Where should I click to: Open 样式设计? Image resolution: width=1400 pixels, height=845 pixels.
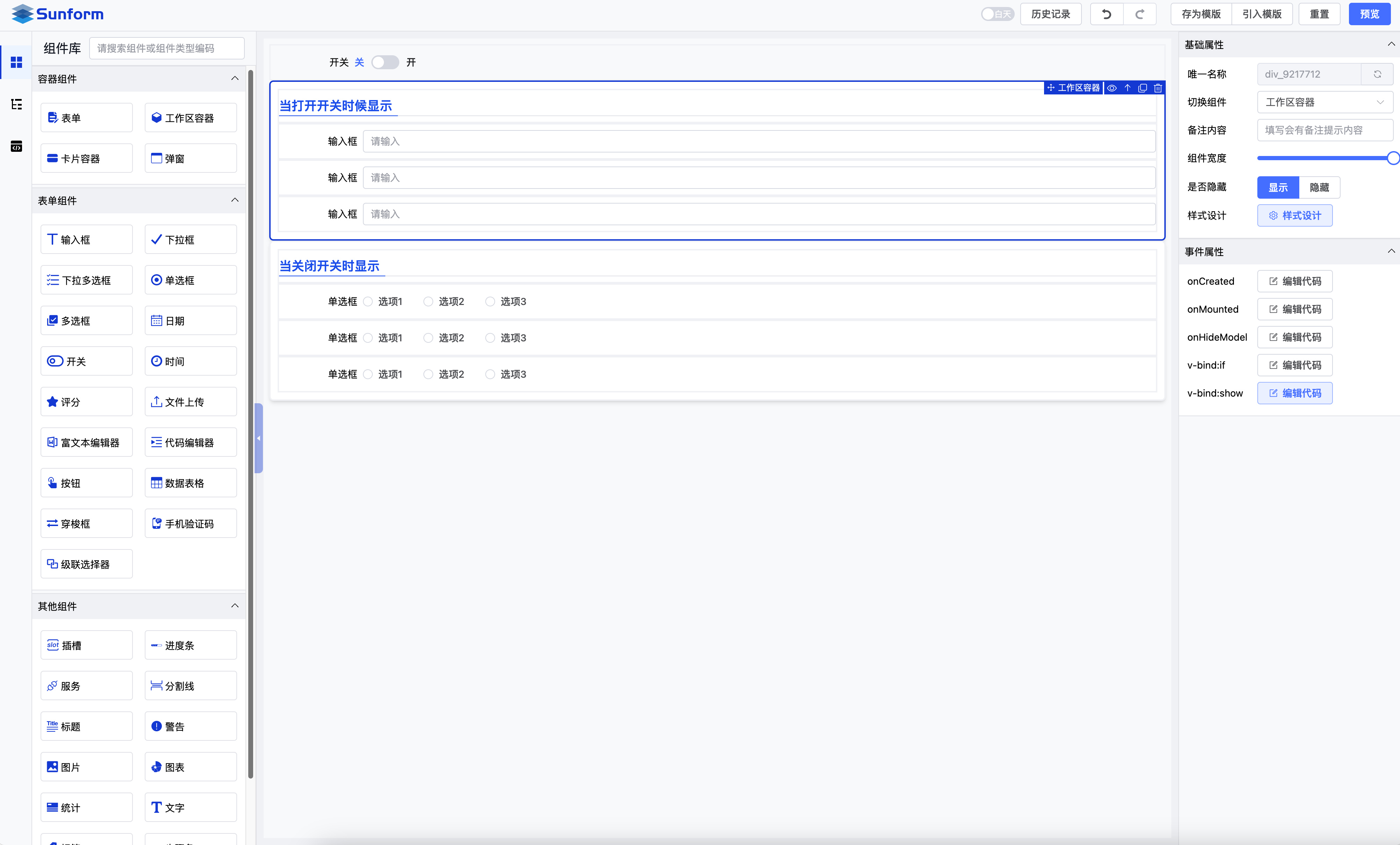click(1294, 215)
